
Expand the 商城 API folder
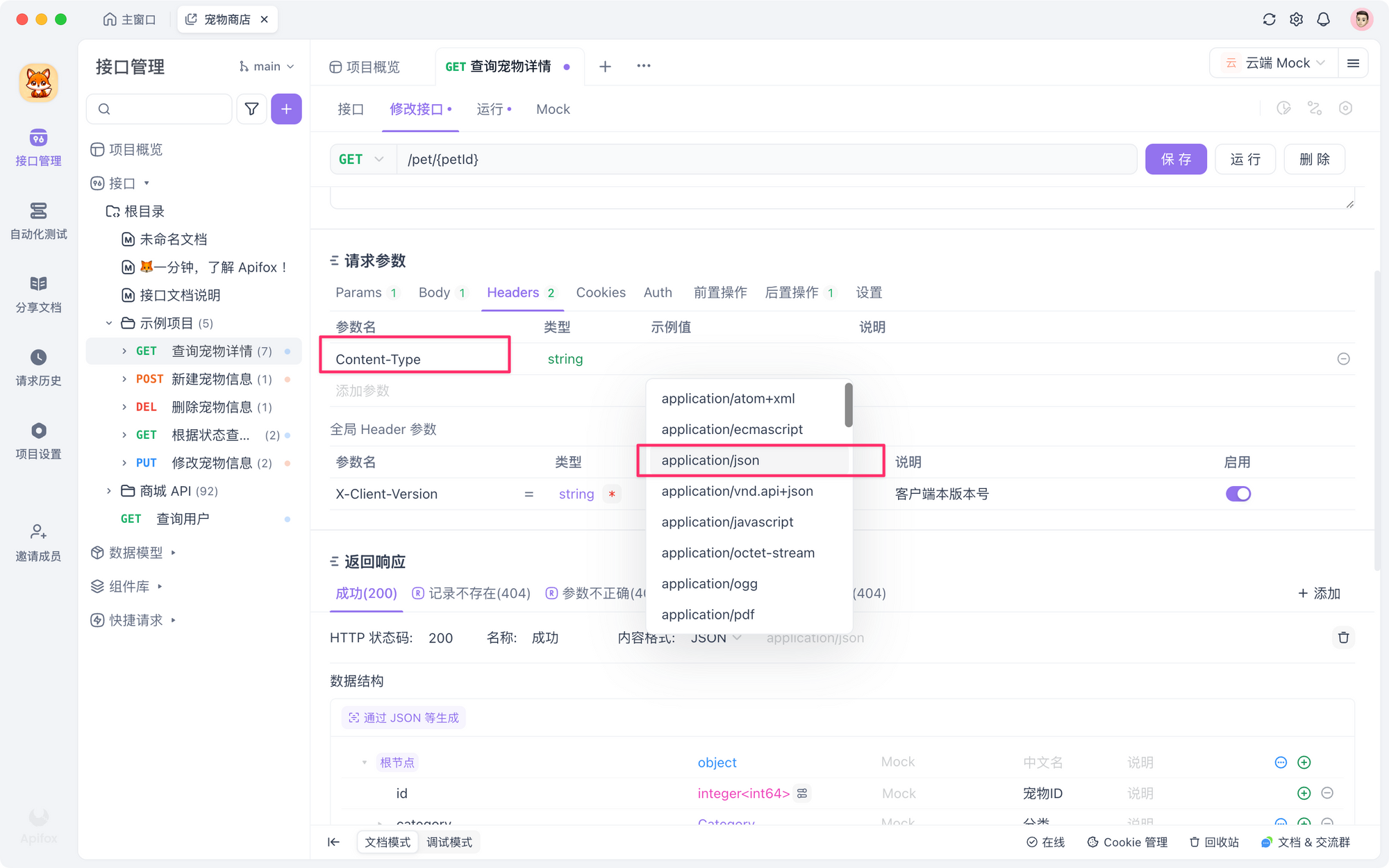pos(109,491)
